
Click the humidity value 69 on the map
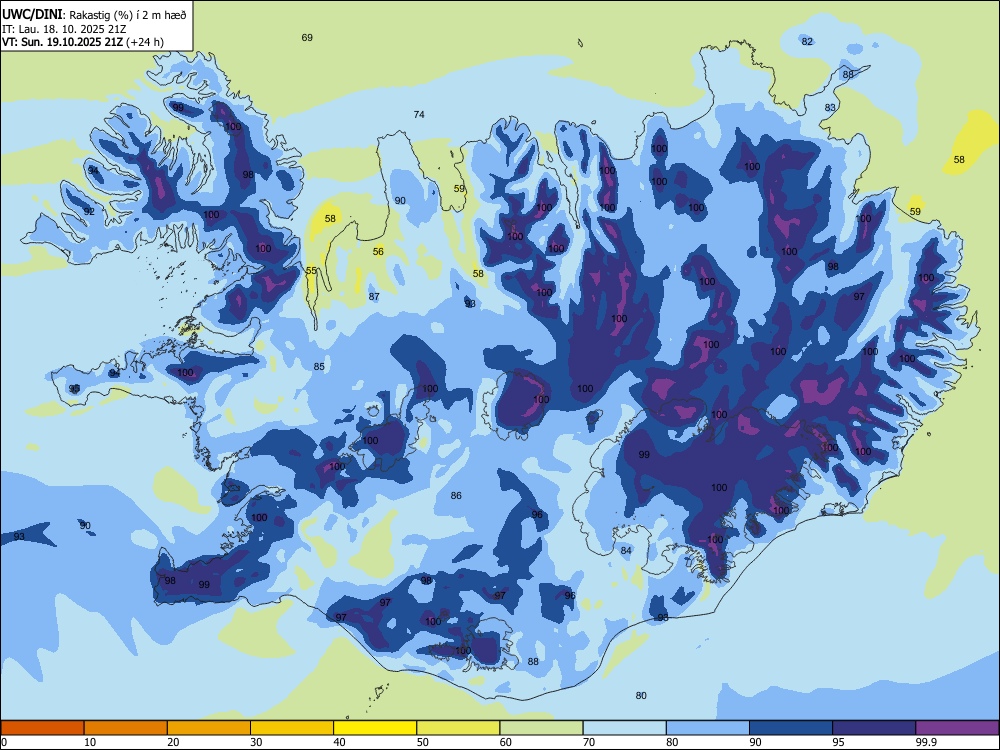click(x=307, y=38)
